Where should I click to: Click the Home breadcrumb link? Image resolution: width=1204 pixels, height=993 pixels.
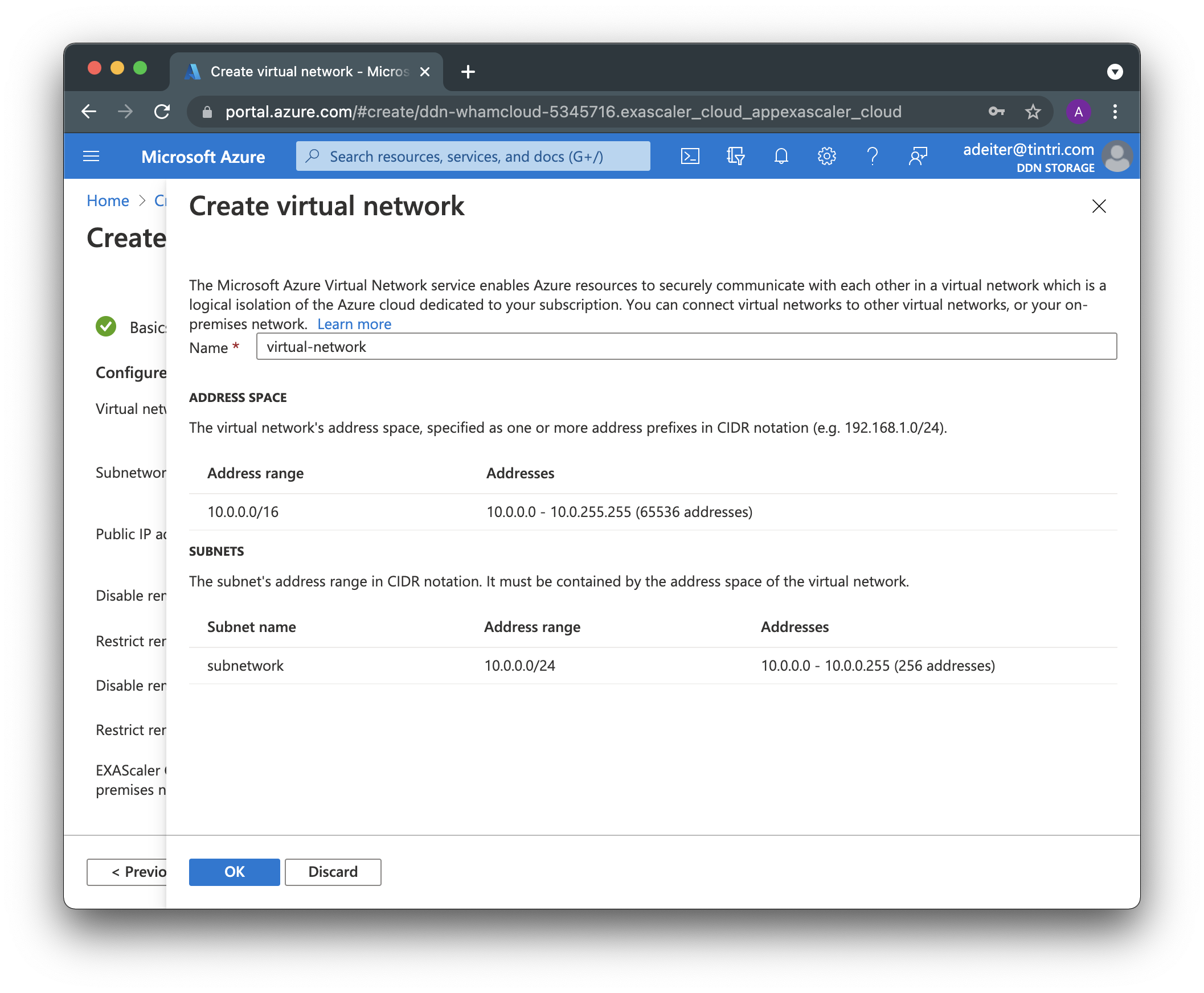coord(108,201)
